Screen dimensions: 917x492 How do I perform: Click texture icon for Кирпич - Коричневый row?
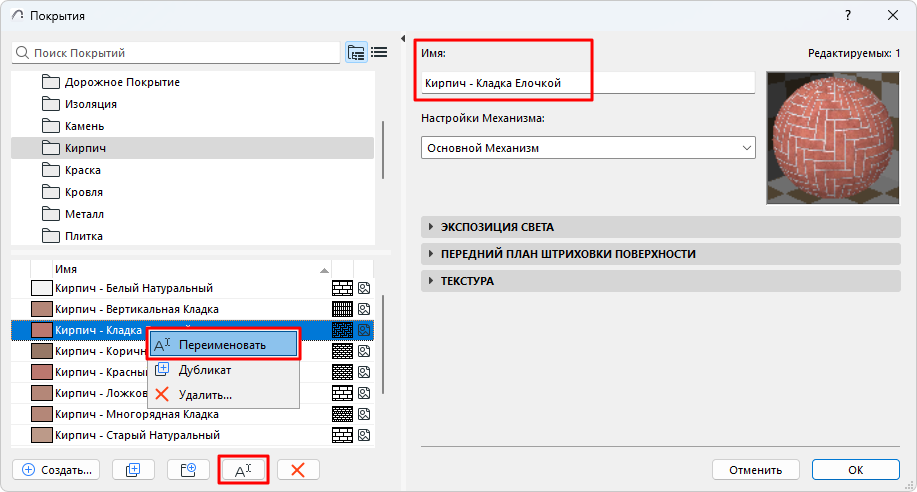click(x=364, y=351)
